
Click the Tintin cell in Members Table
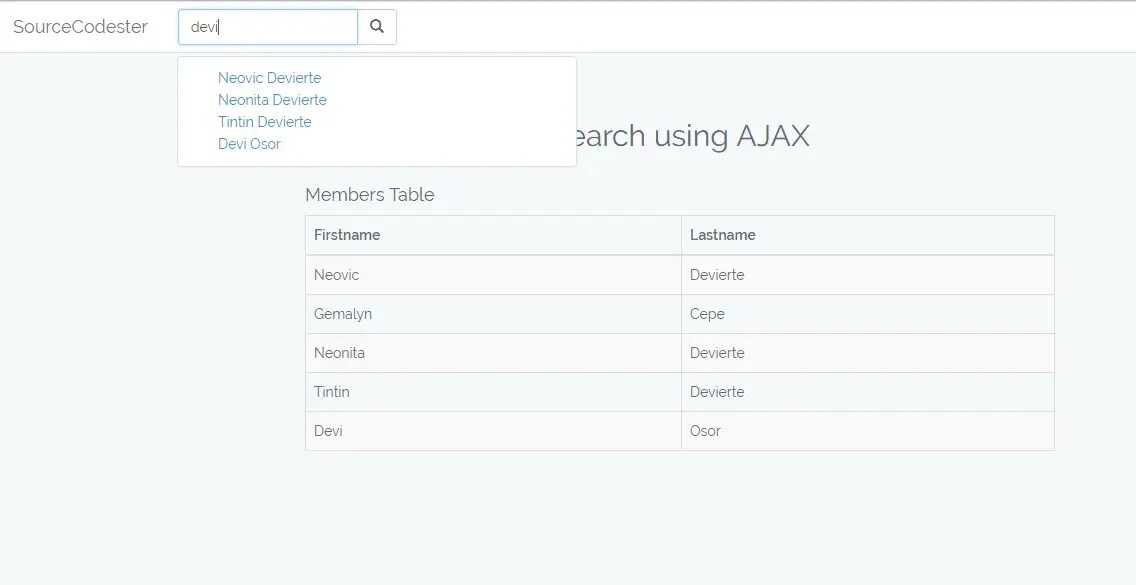pyautogui.click(x=332, y=392)
